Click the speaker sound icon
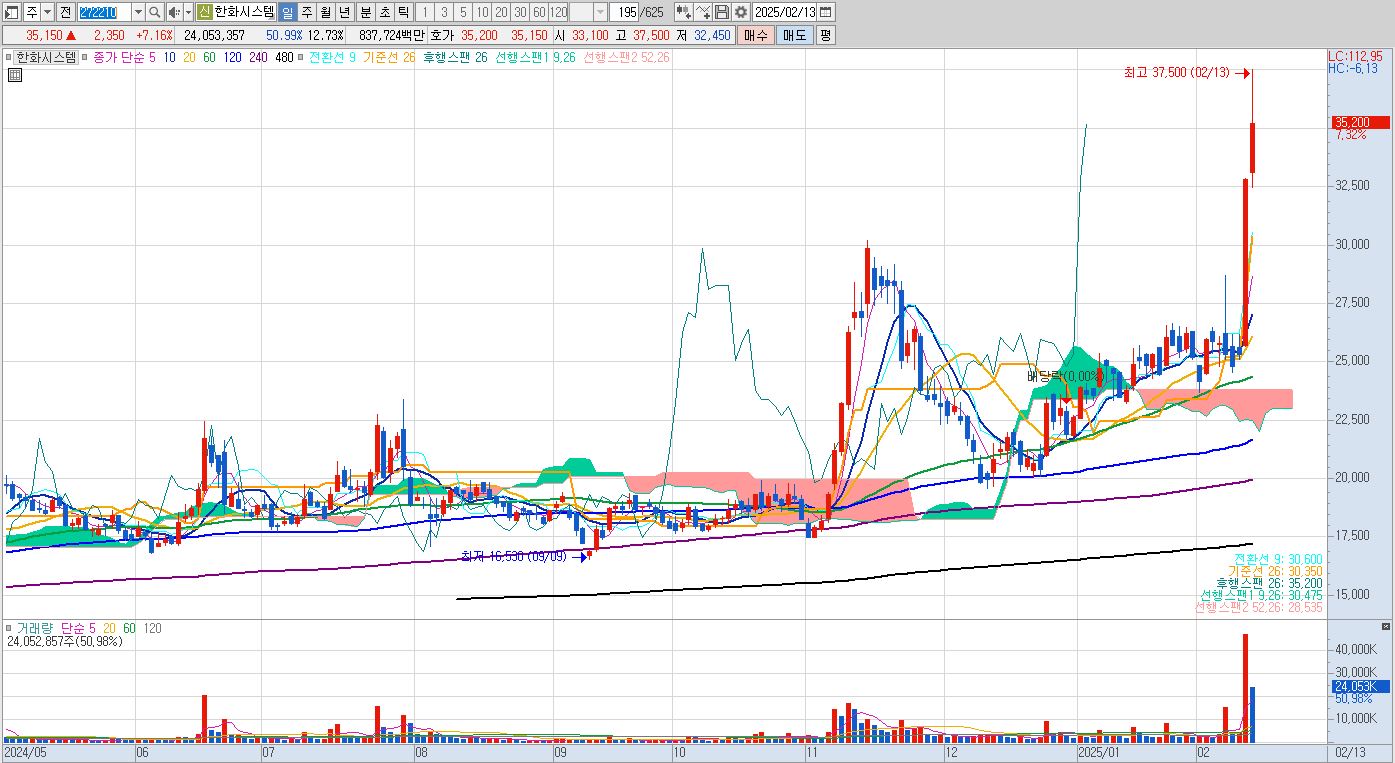Image resolution: width=1395 pixels, height=763 pixels. 173,12
